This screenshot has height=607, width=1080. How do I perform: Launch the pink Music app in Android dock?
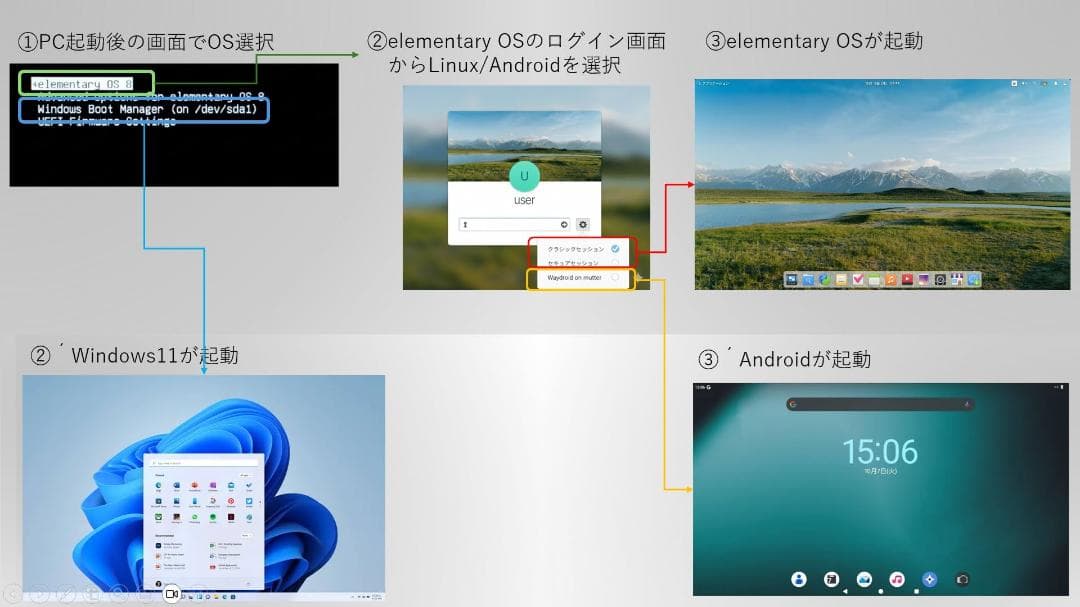coord(897,579)
